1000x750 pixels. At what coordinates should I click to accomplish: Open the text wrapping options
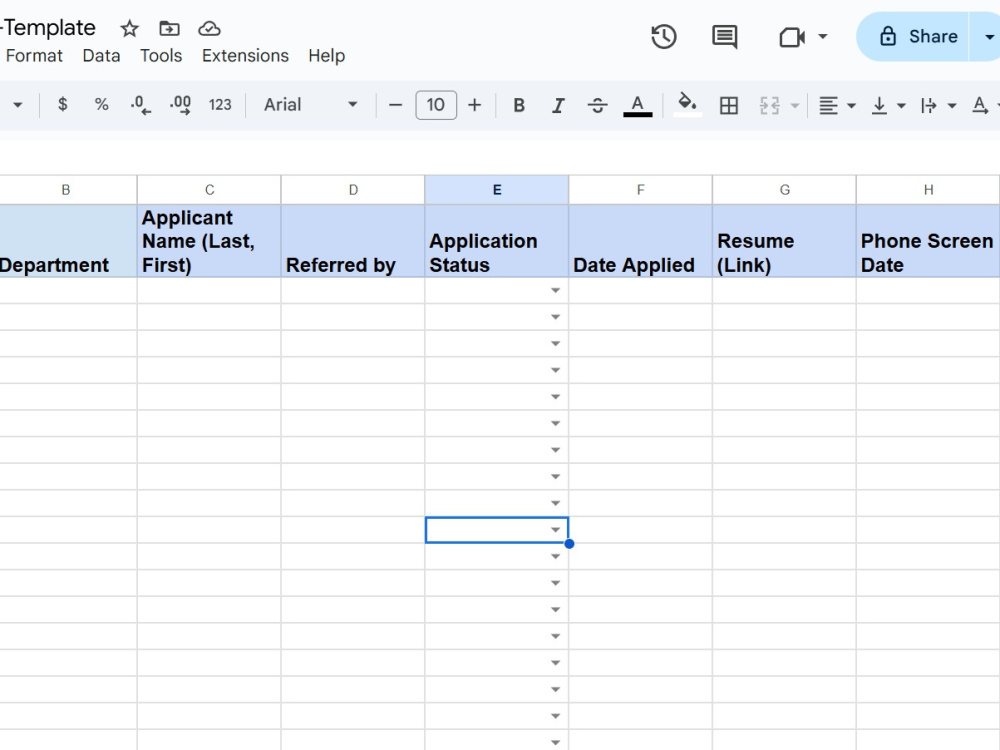point(938,105)
